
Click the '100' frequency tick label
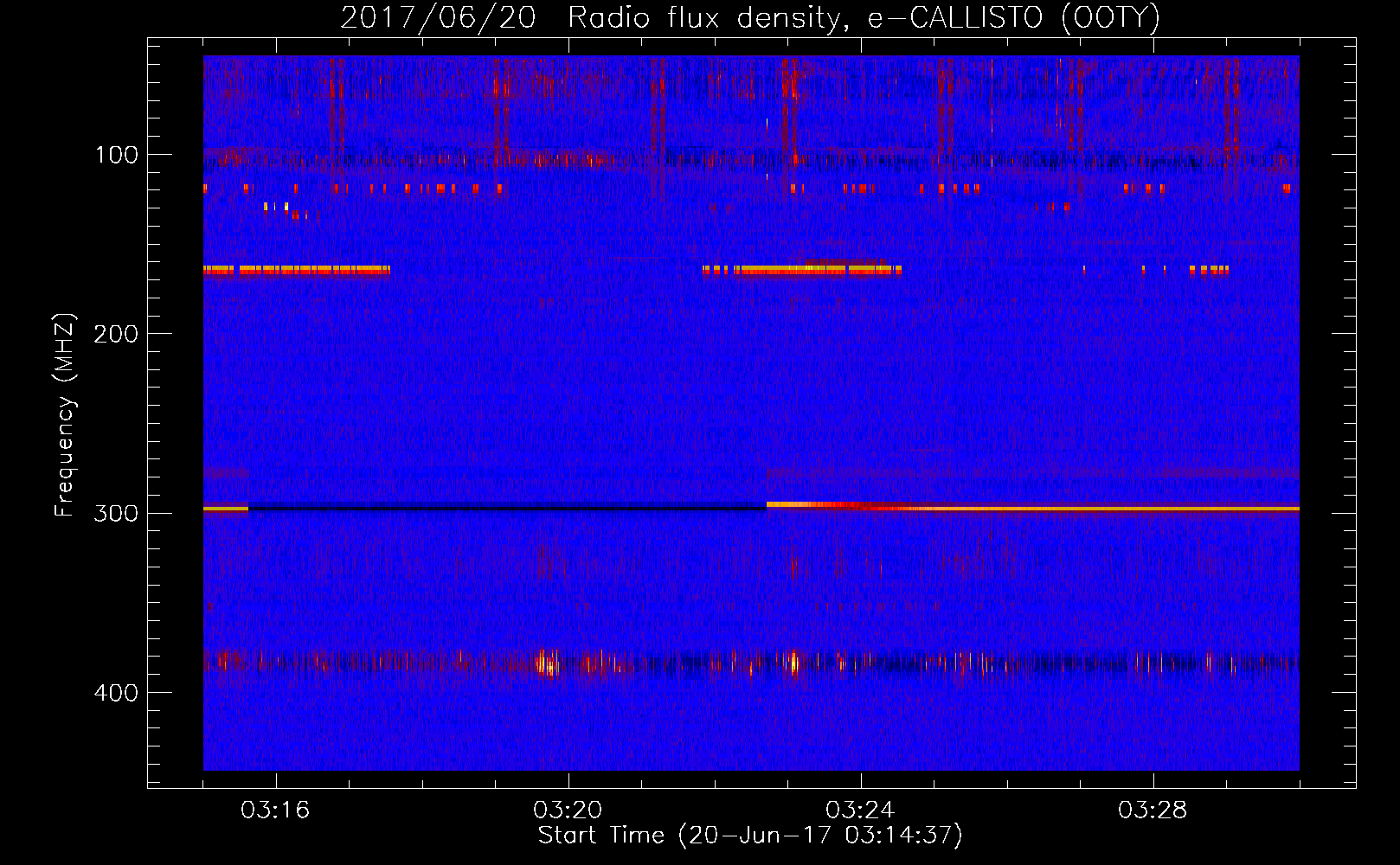[117, 155]
